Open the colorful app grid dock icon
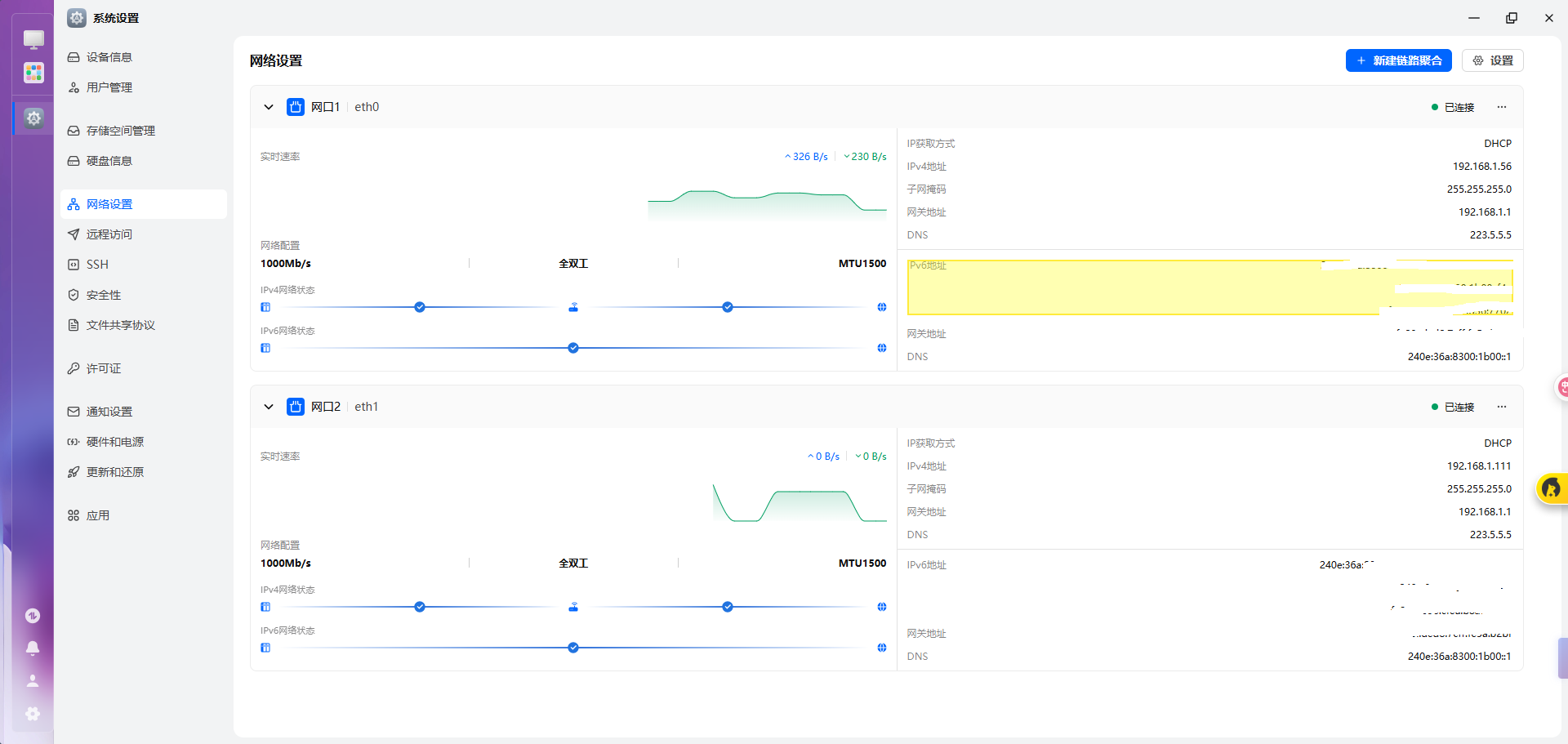Image resolution: width=1568 pixels, height=744 pixels. point(33,74)
